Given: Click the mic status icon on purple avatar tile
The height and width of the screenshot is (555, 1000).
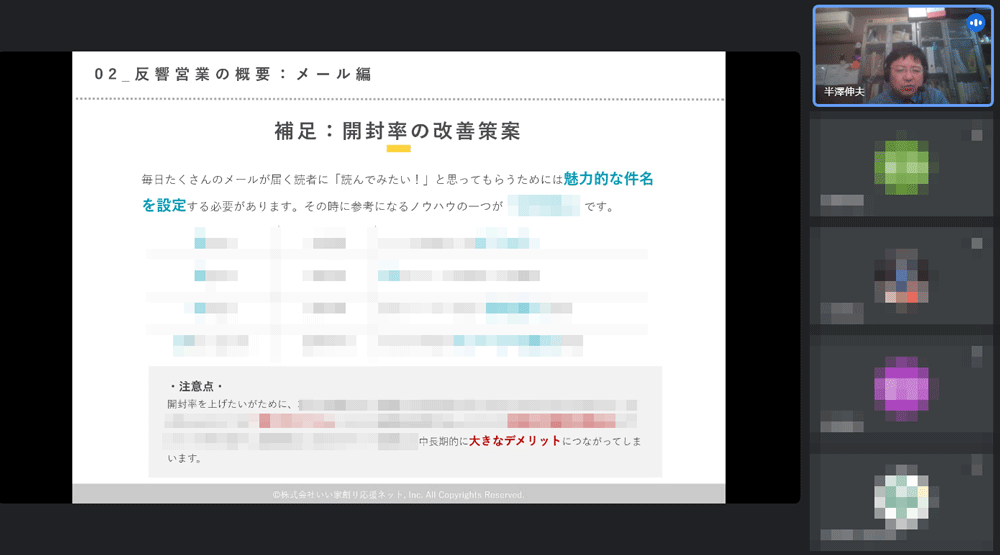Looking at the screenshot, I should click(976, 351).
